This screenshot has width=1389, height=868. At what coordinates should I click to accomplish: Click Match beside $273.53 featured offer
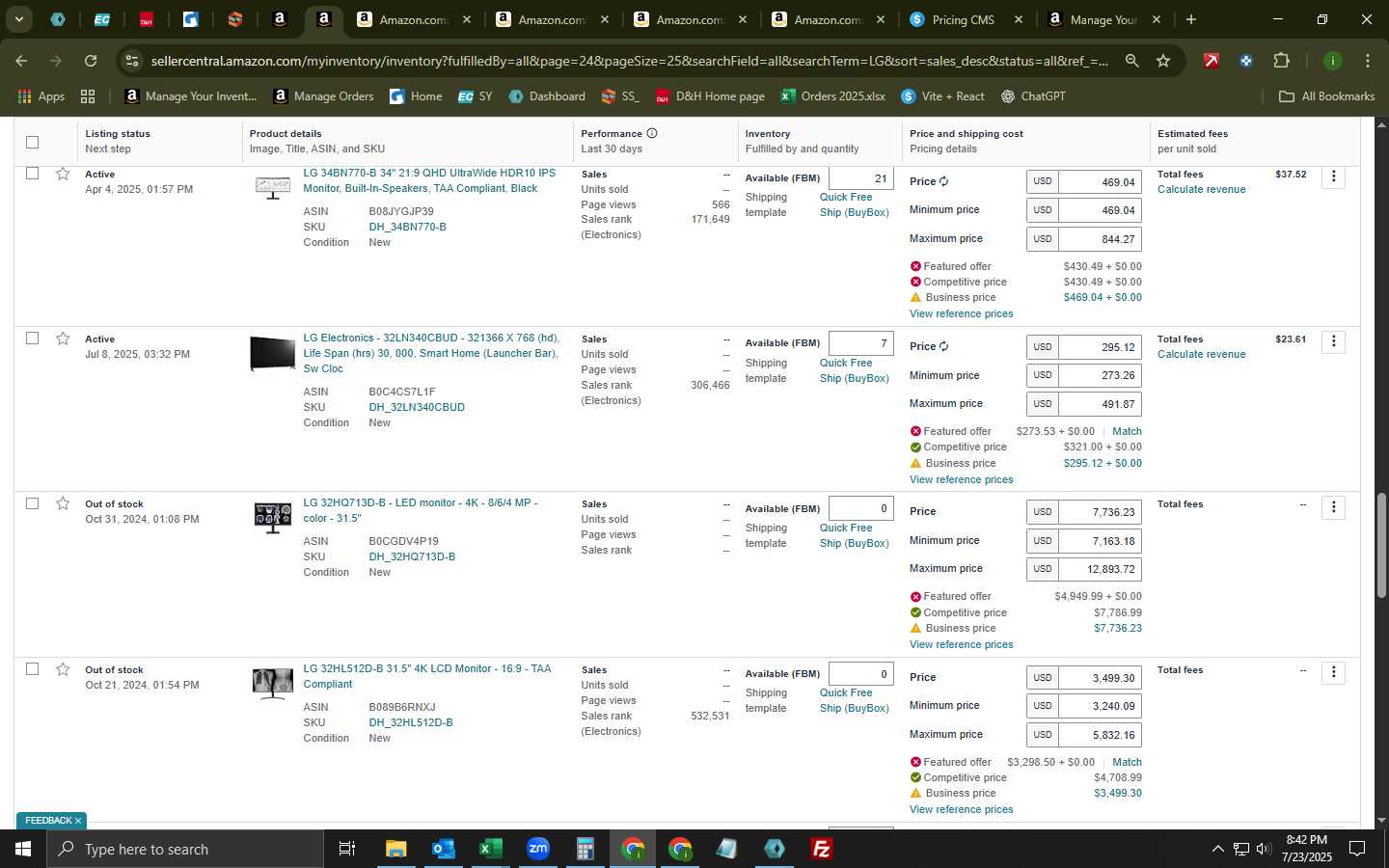pyautogui.click(x=1127, y=431)
